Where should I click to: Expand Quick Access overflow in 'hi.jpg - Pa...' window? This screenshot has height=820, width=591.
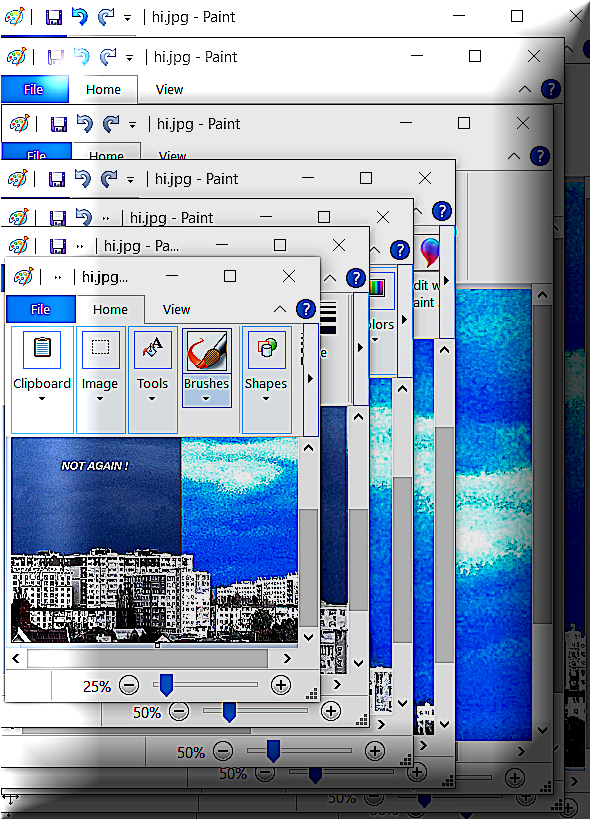(x=79, y=246)
